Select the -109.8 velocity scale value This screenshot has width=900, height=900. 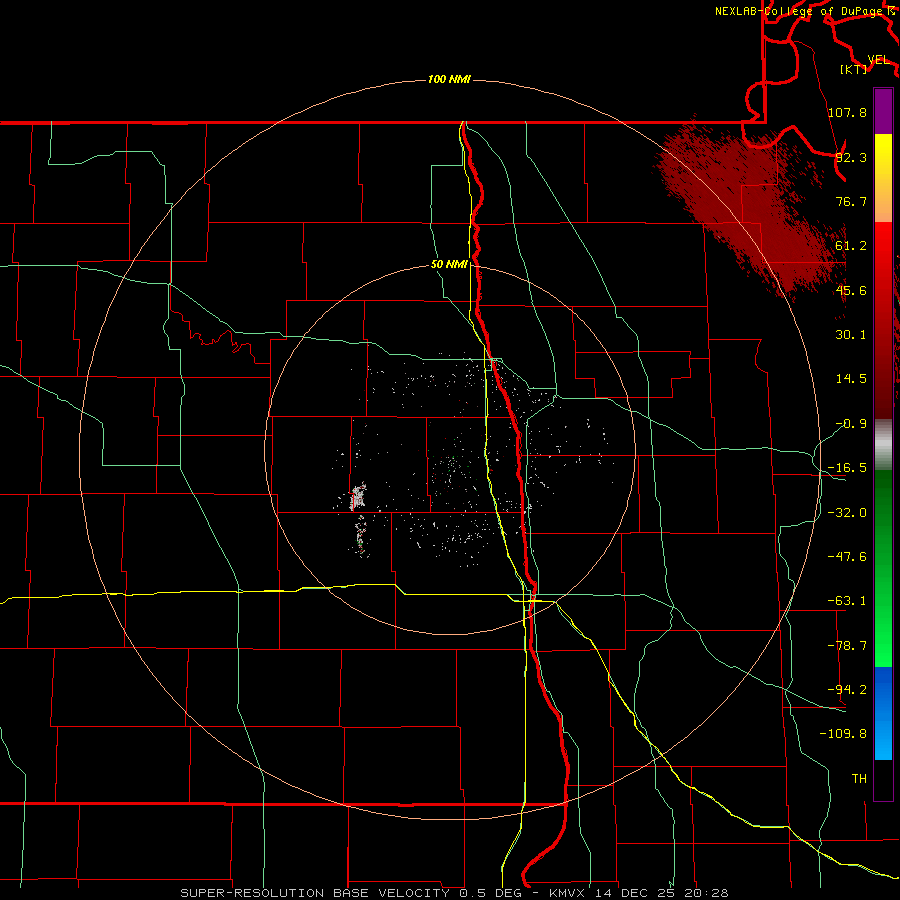[843, 734]
